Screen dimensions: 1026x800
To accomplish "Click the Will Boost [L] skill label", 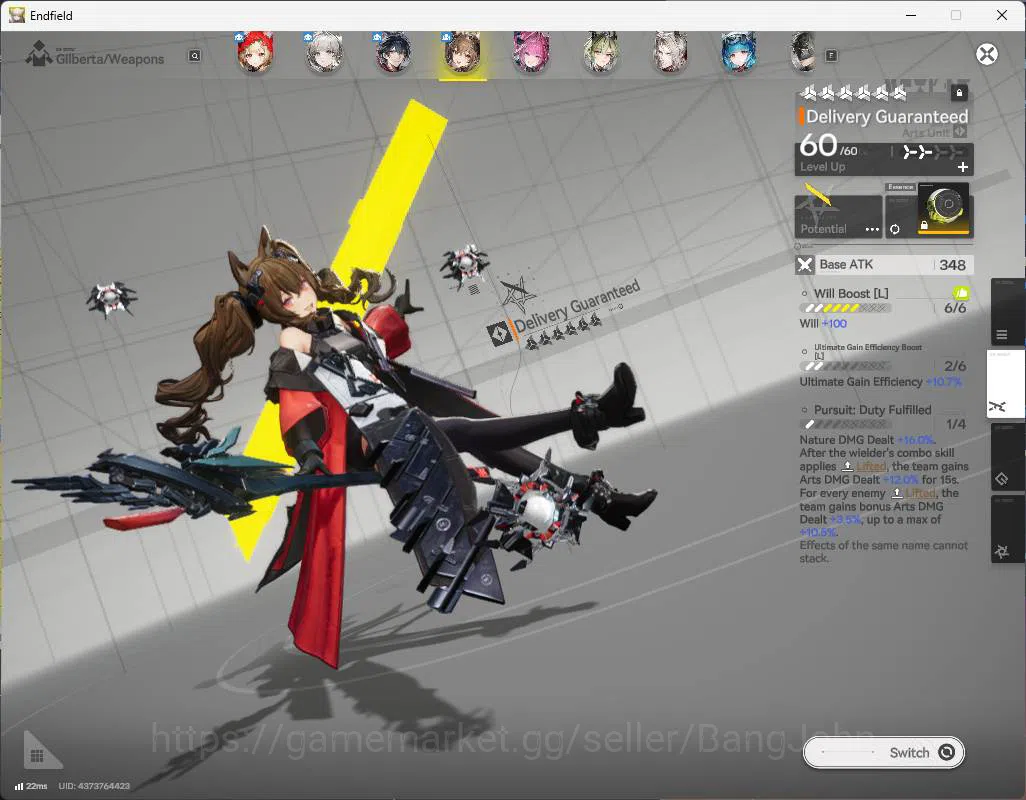I will tap(851, 294).
